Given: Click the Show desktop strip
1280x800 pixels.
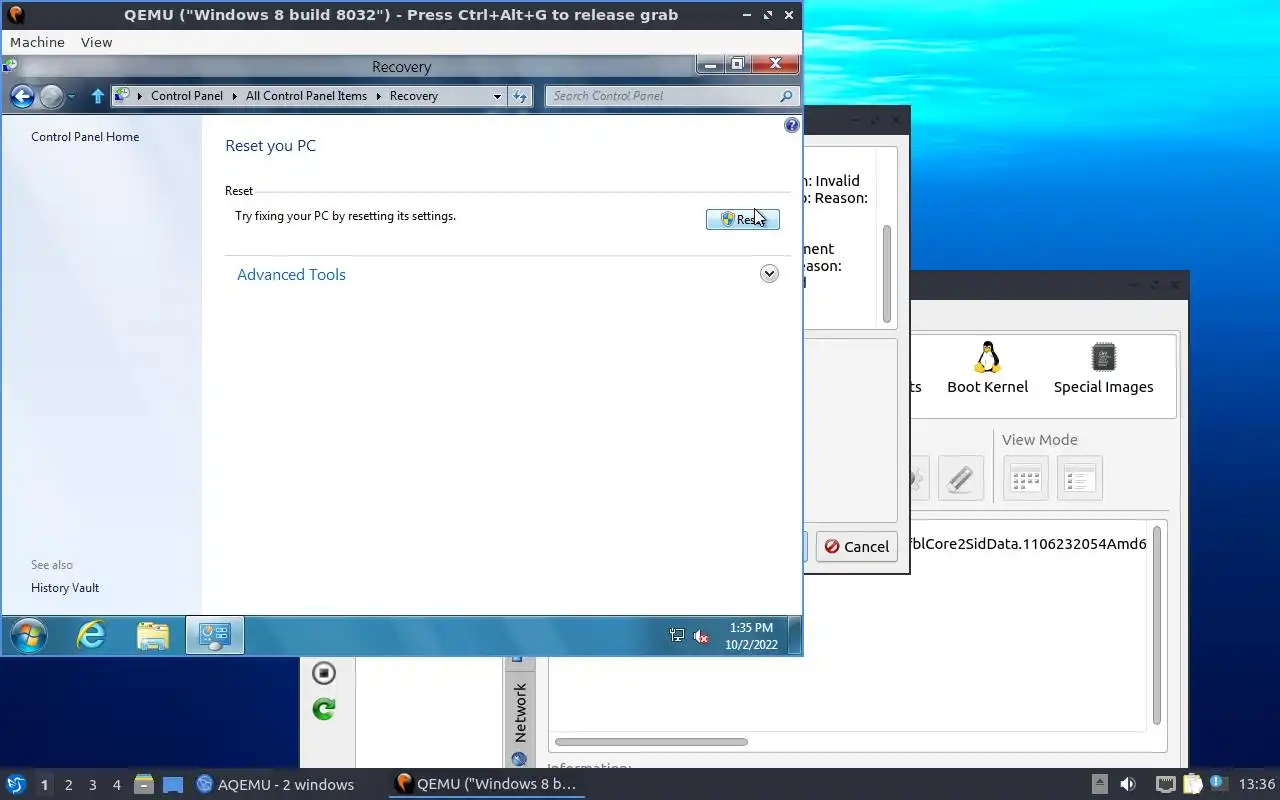Looking at the screenshot, I should coord(795,635).
